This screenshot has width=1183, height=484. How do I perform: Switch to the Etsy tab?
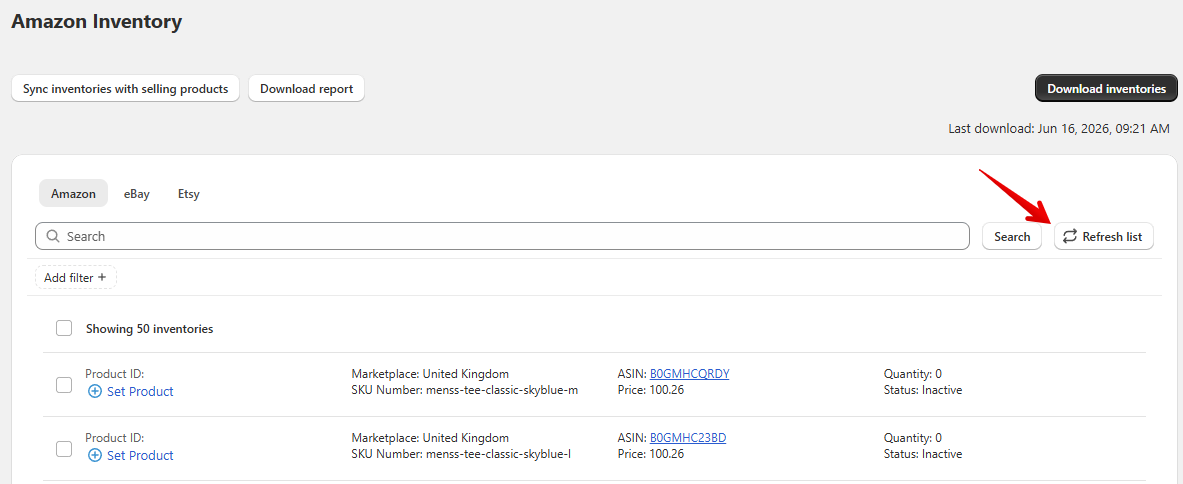click(189, 194)
